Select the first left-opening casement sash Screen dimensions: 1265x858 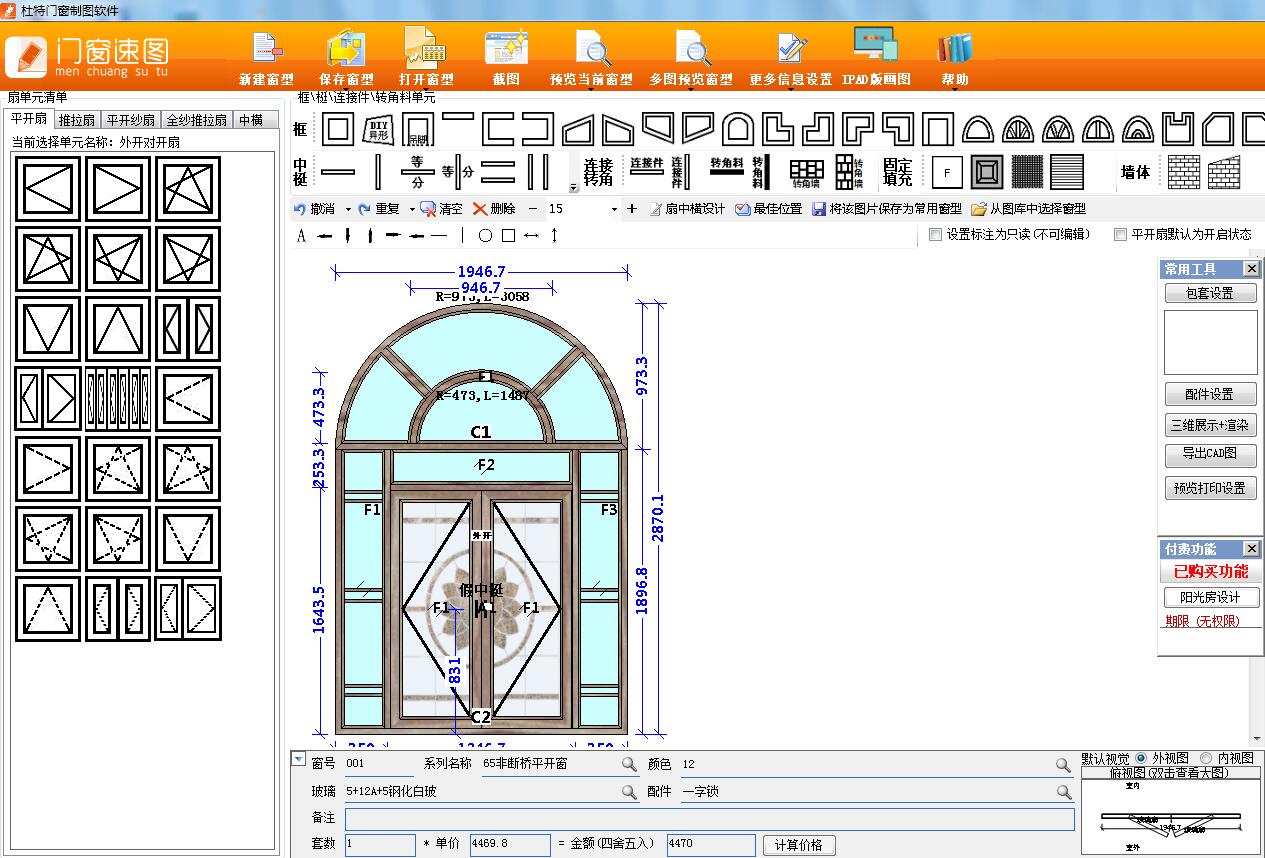click(48, 188)
